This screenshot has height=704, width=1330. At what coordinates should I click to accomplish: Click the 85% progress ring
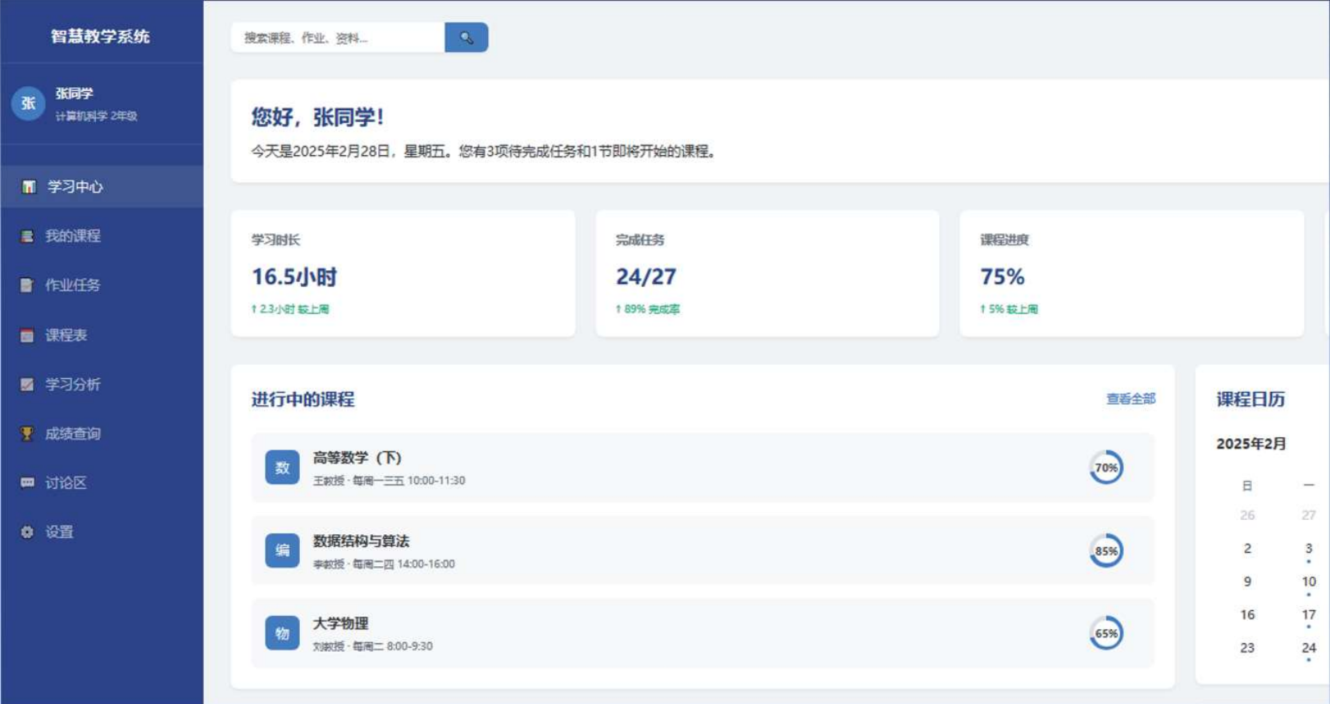tap(1106, 551)
